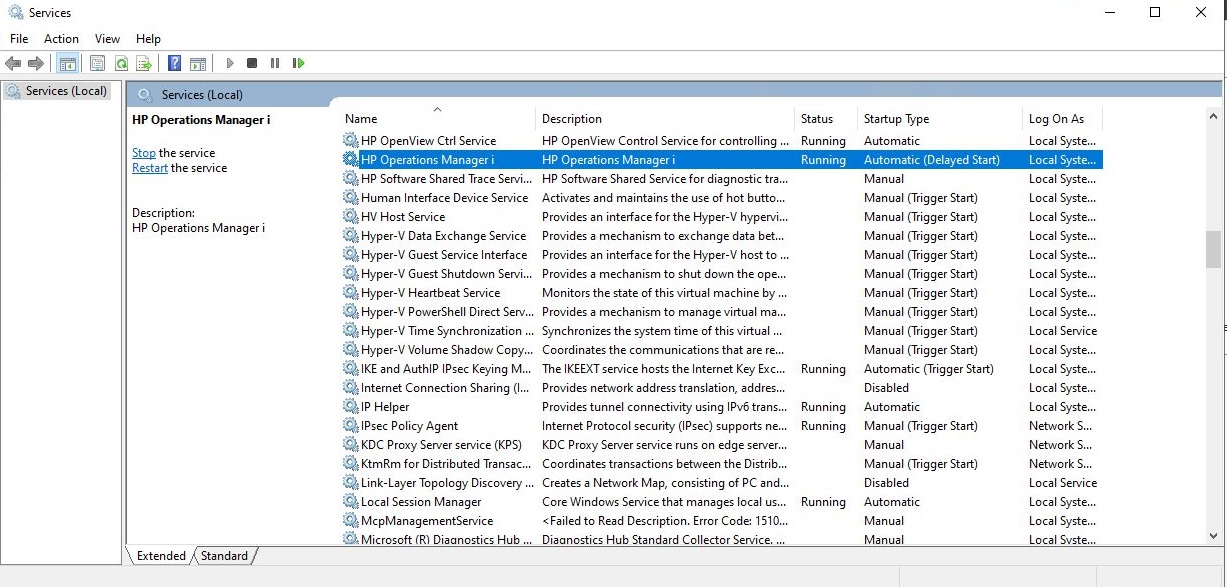
Task: Open the Help menu
Action: click(148, 39)
